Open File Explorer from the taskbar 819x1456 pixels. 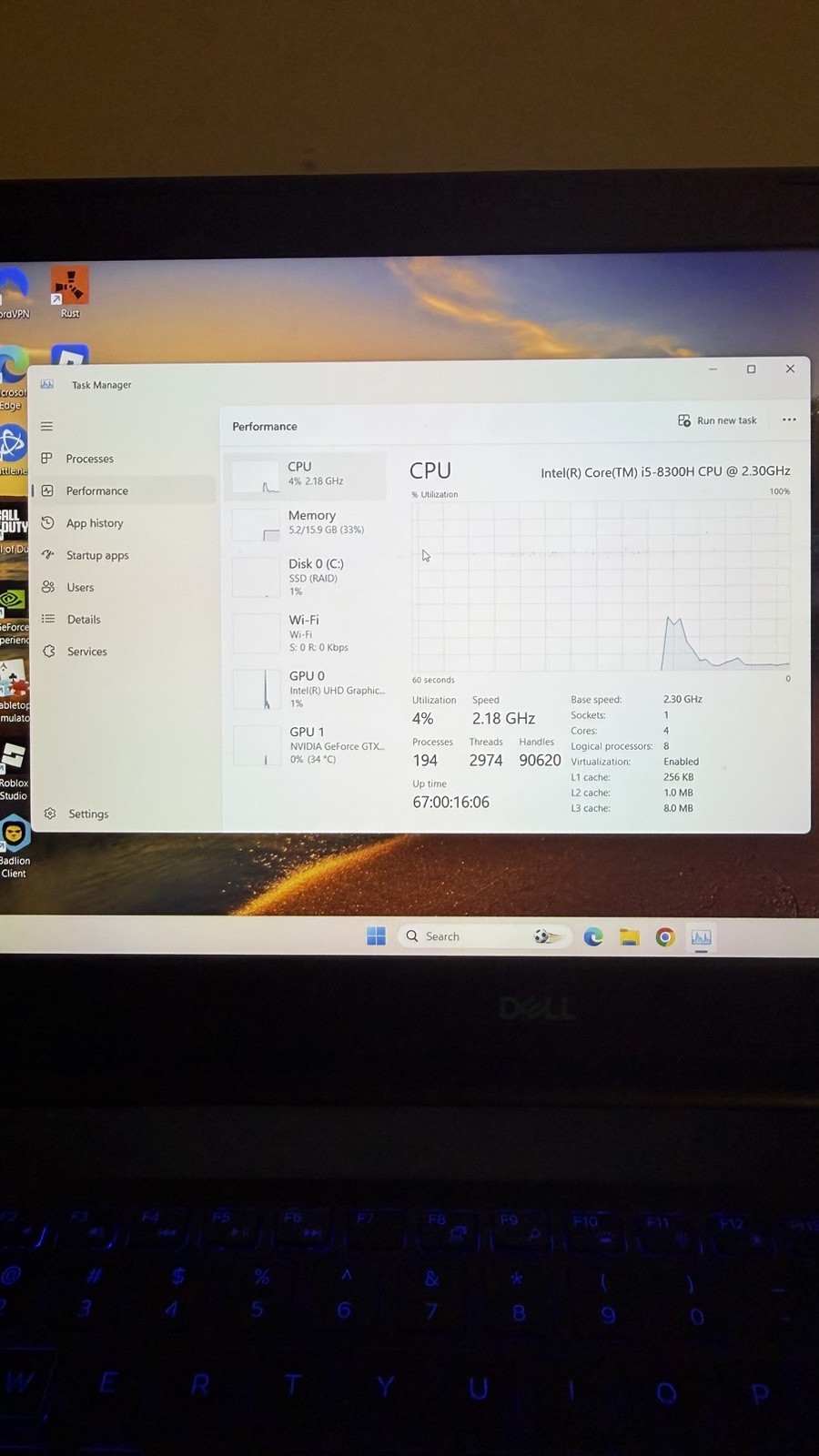(630, 937)
